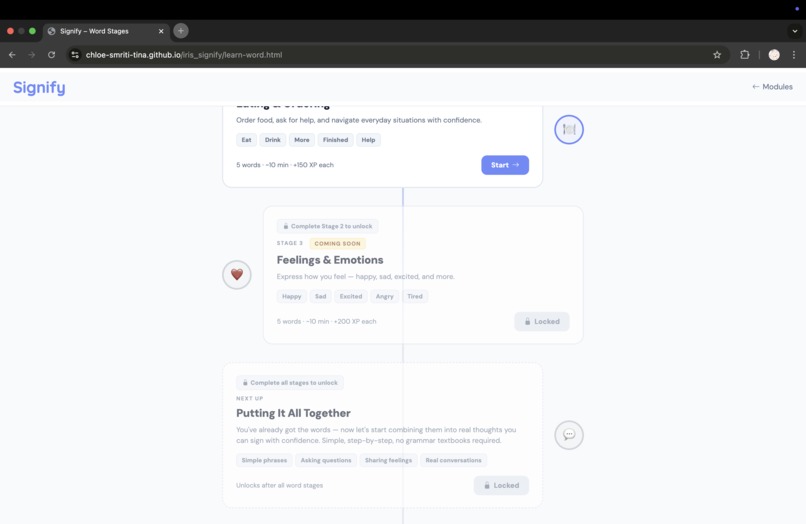This screenshot has height=524, width=806.
Task: Reload the page
Action: [x=51, y=55]
